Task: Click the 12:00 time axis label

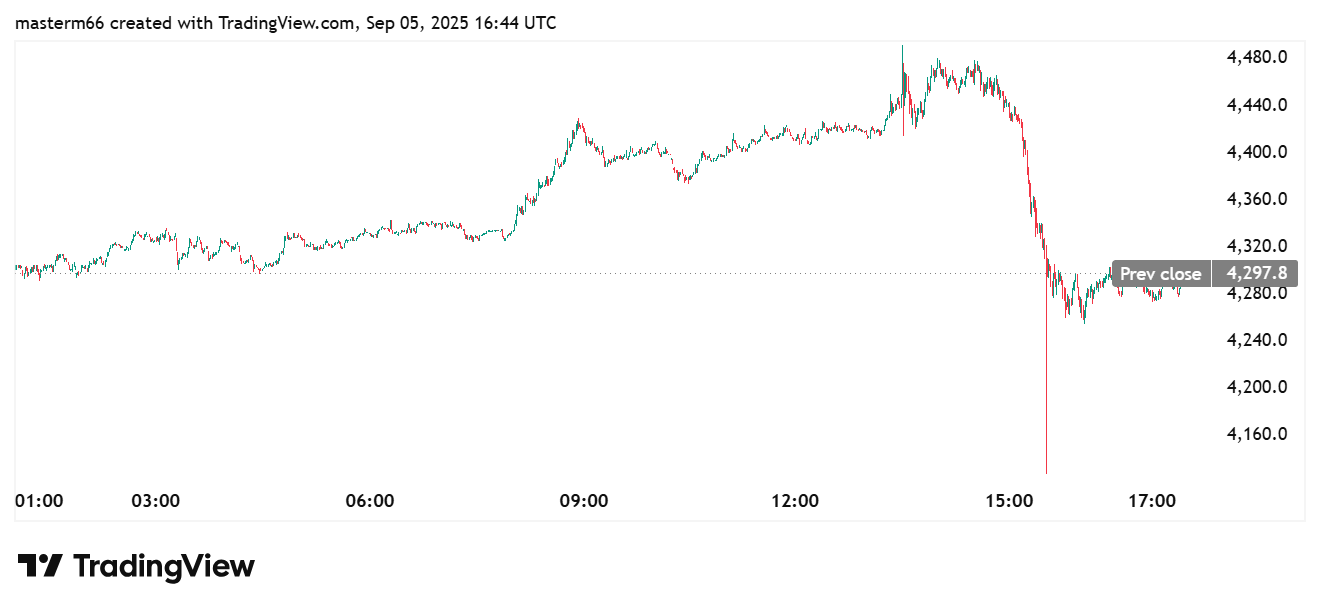Action: tap(796, 500)
